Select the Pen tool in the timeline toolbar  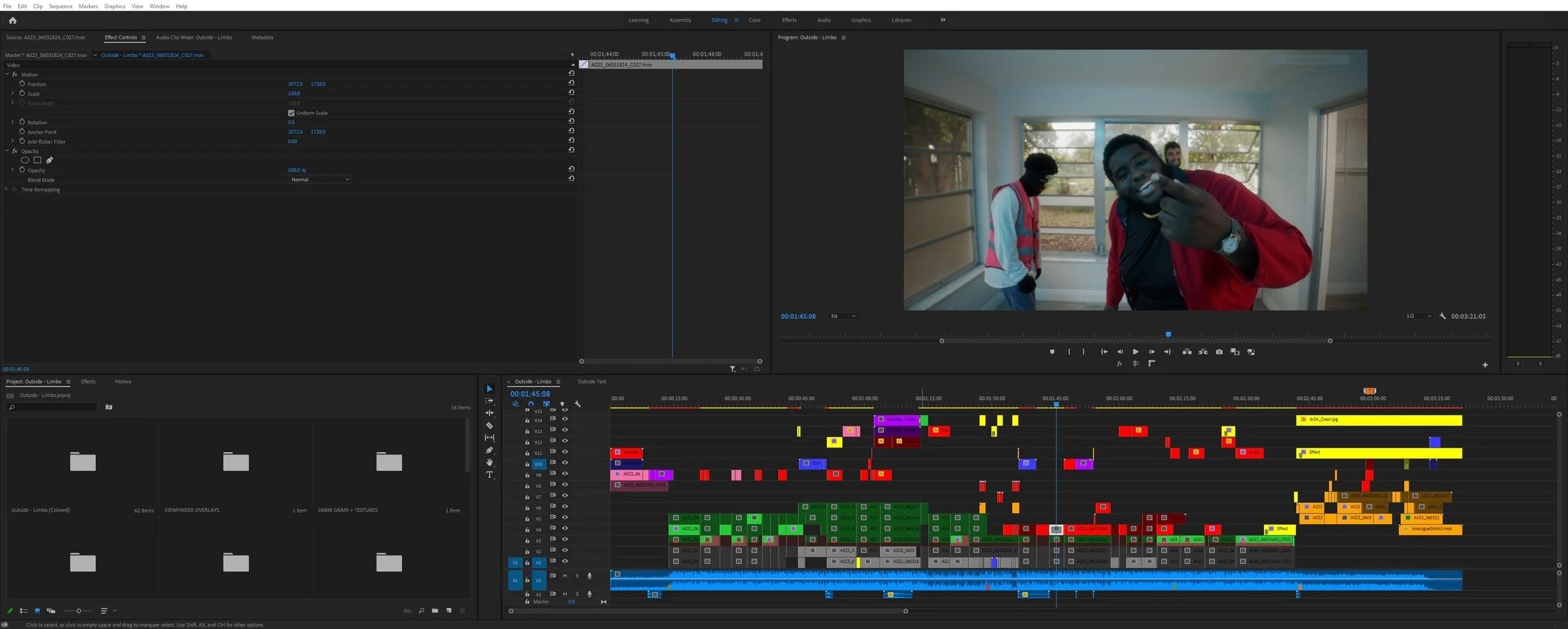490,450
